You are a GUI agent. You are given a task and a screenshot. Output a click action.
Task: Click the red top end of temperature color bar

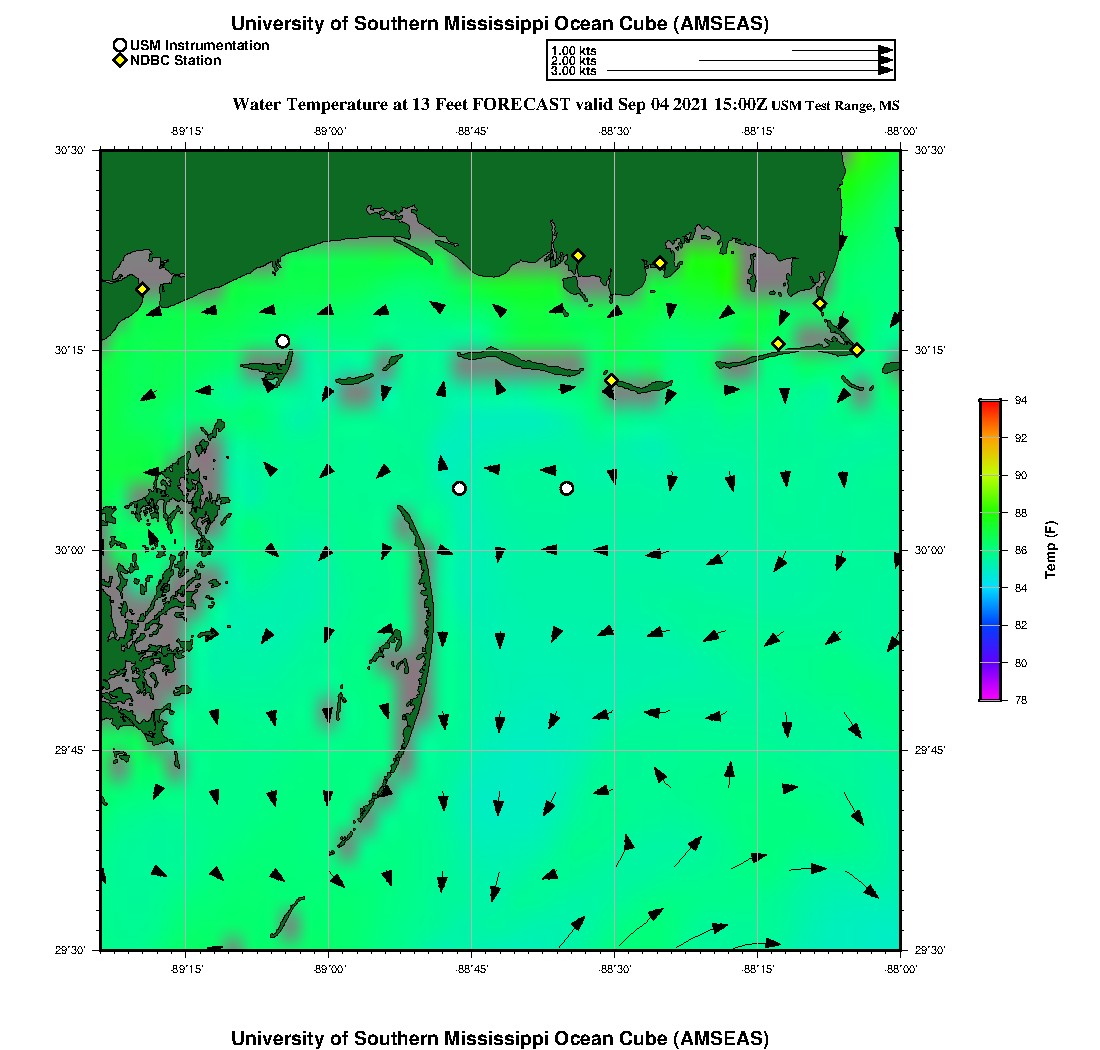(x=990, y=403)
